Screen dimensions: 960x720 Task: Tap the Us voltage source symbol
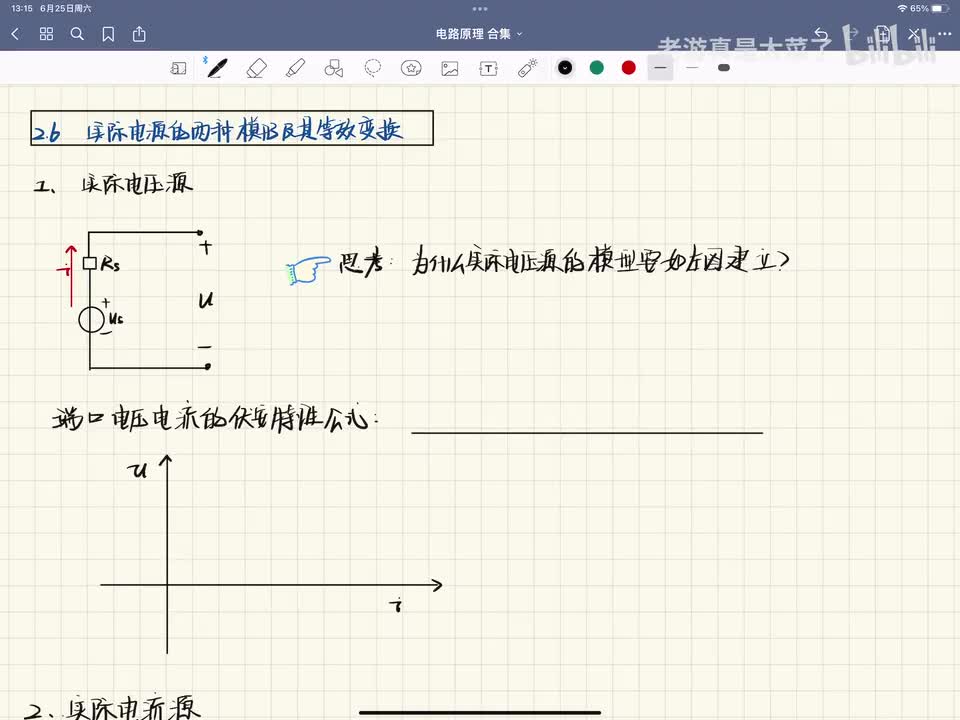pyautogui.click(x=92, y=320)
